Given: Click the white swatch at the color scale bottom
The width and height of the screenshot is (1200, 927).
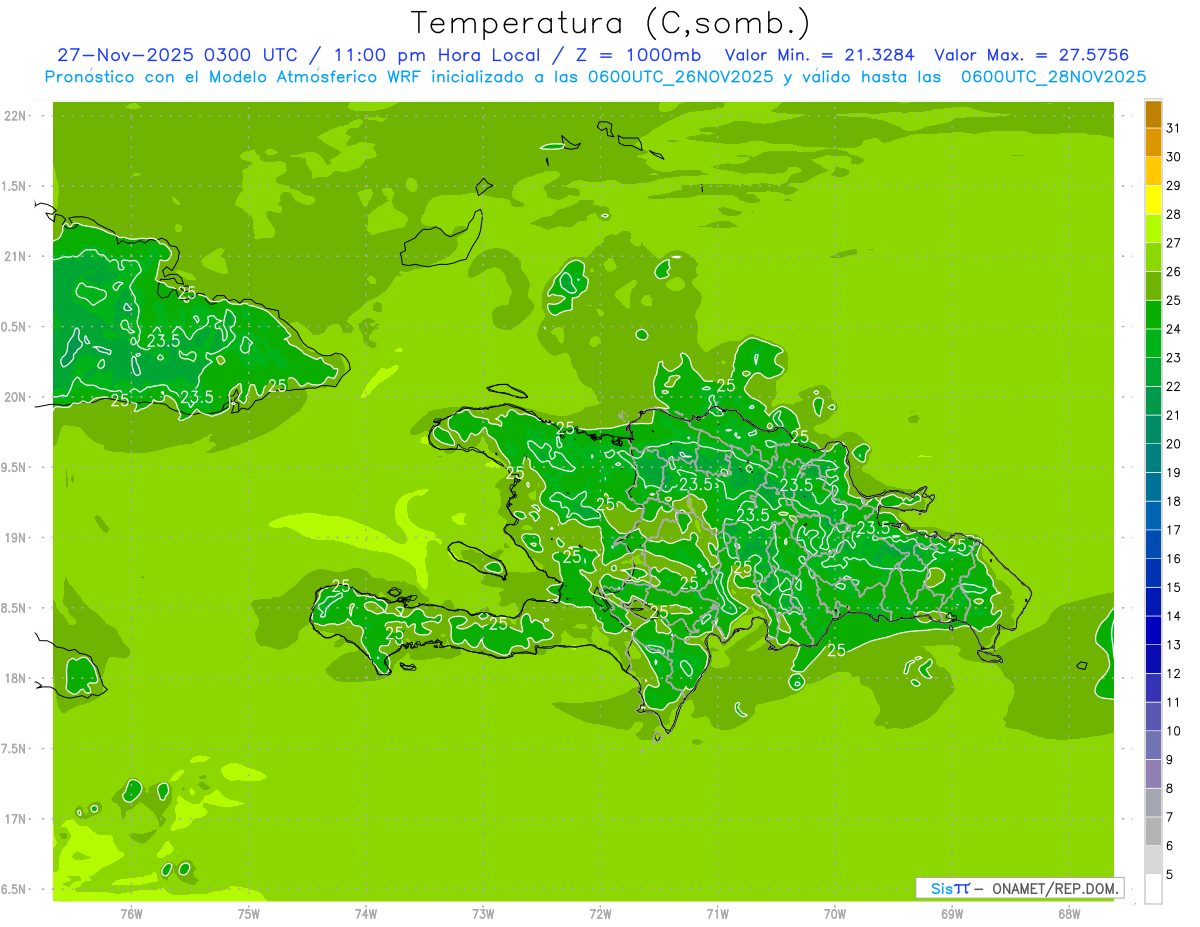Looking at the screenshot, I should coord(1153,888).
